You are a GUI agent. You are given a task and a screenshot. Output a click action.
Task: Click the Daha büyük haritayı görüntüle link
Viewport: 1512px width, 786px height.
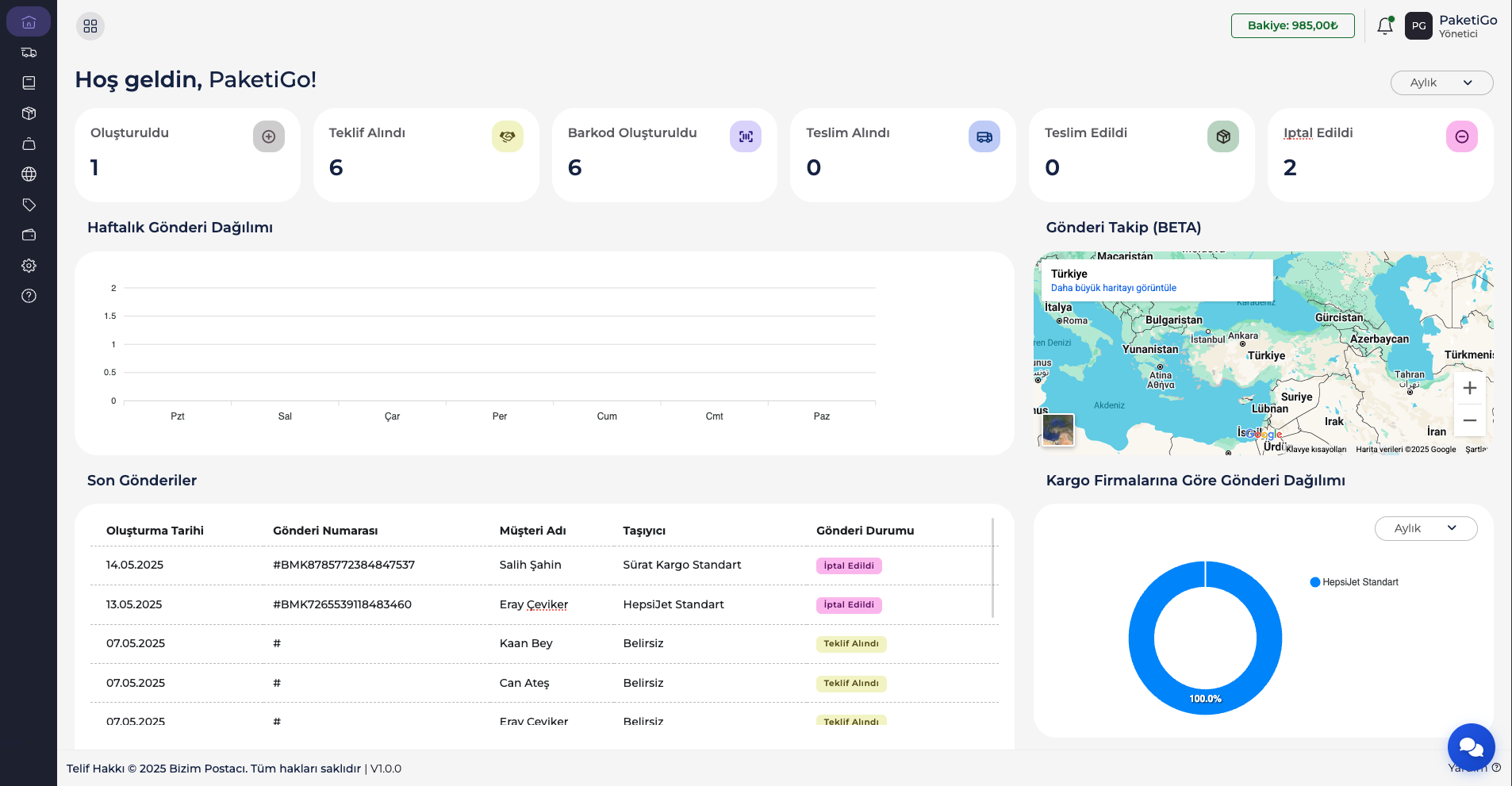(1114, 287)
